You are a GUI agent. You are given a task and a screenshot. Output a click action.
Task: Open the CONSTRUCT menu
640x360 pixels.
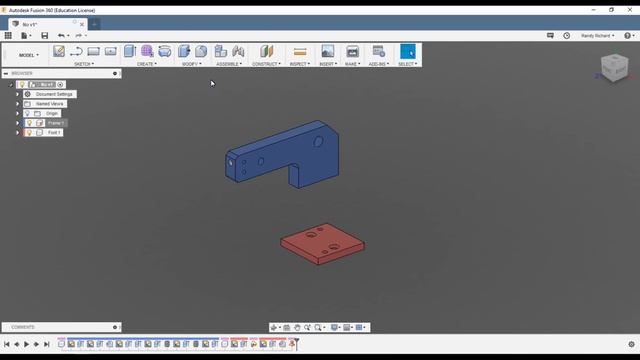coord(266,64)
